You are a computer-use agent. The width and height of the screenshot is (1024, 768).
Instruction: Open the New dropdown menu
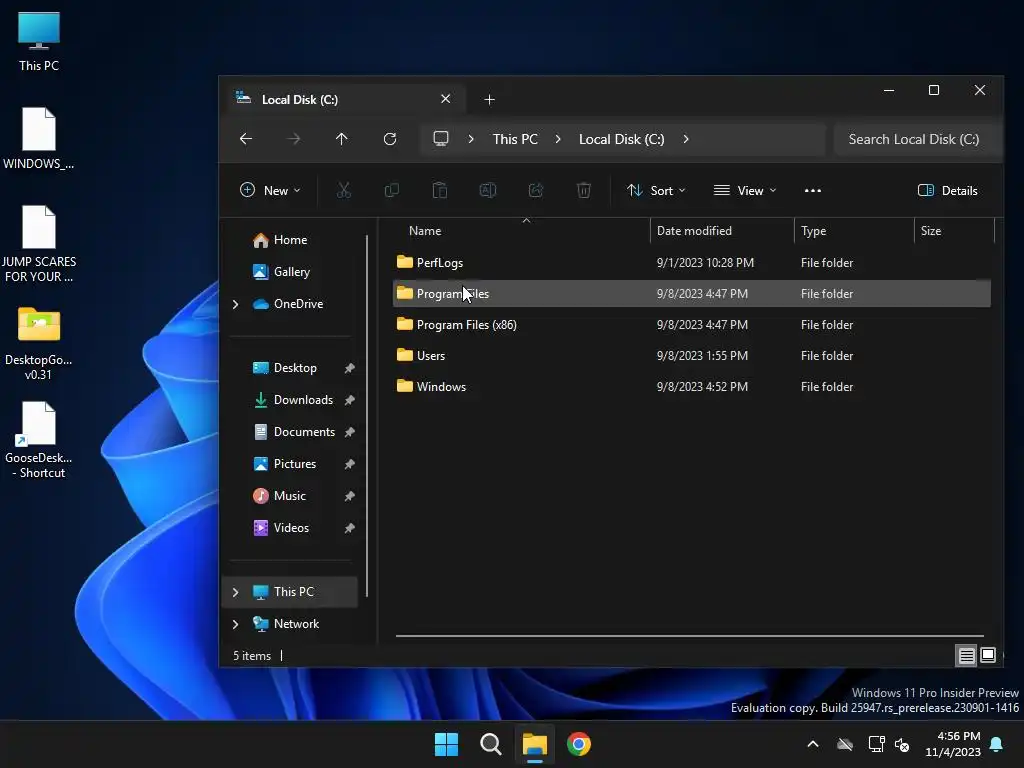[270, 190]
